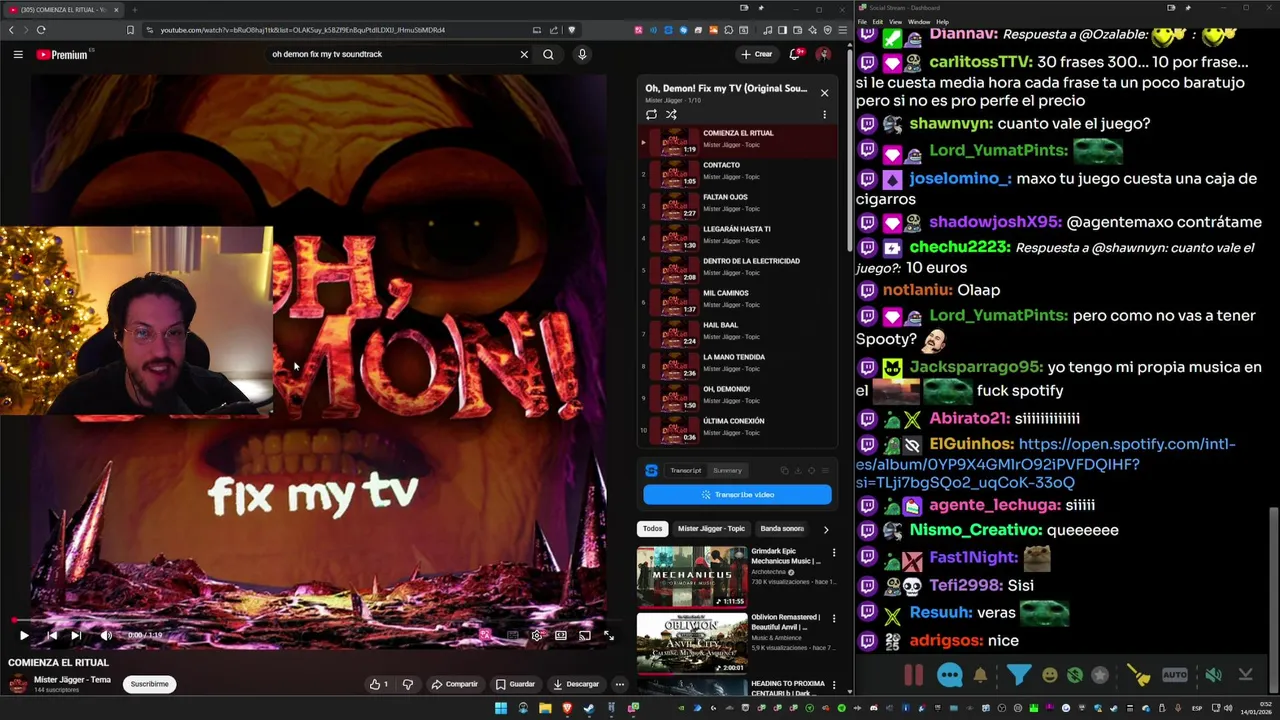Mute the YouTube player volume

tap(106, 635)
